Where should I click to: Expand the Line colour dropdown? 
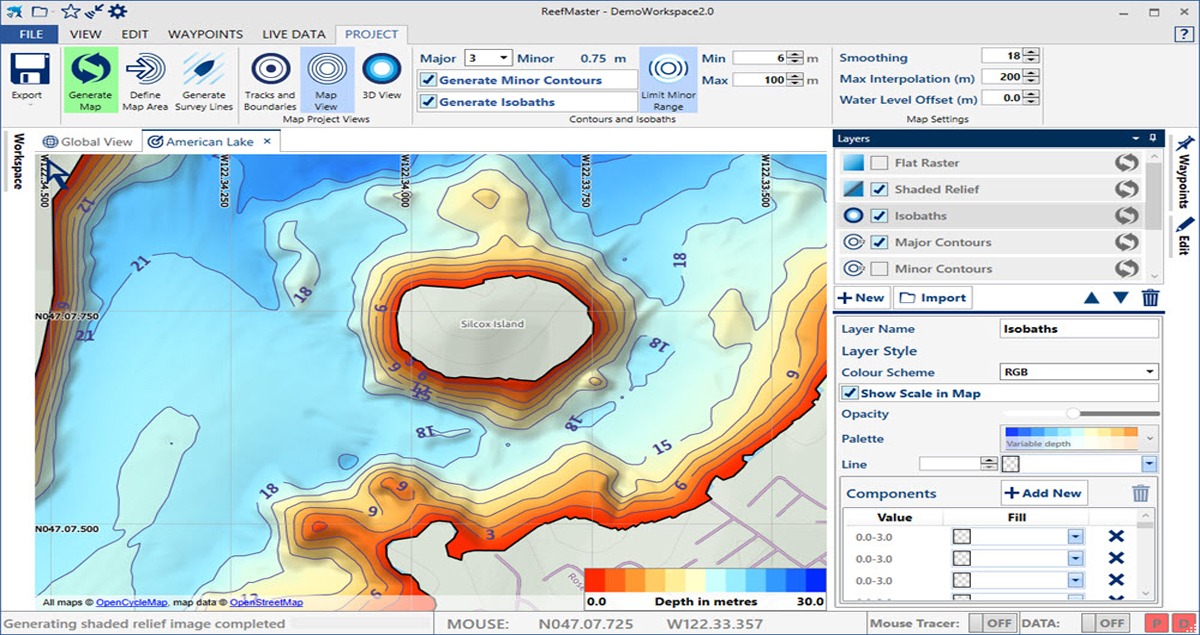1147,464
